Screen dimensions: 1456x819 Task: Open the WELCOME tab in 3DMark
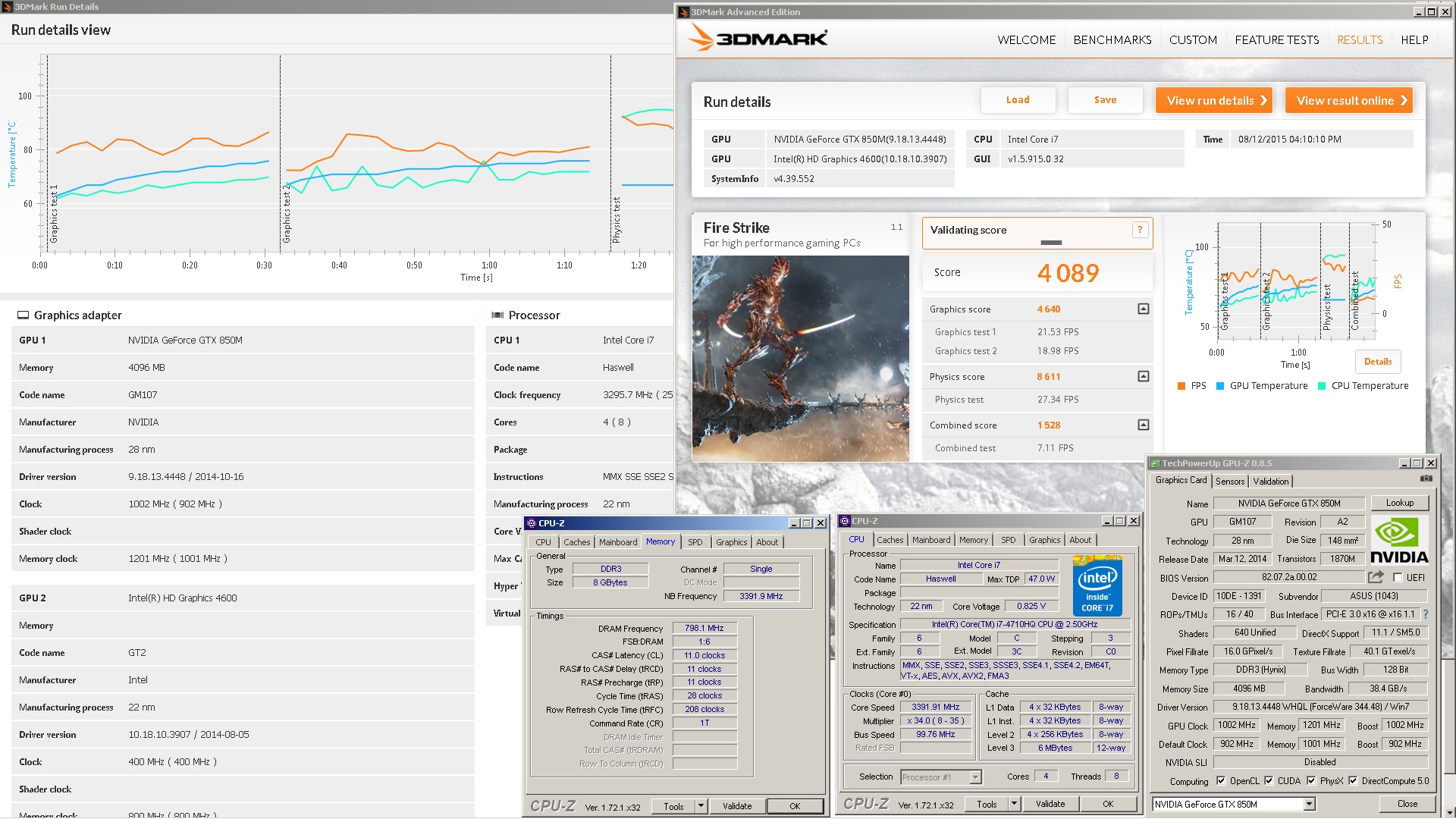(1026, 39)
